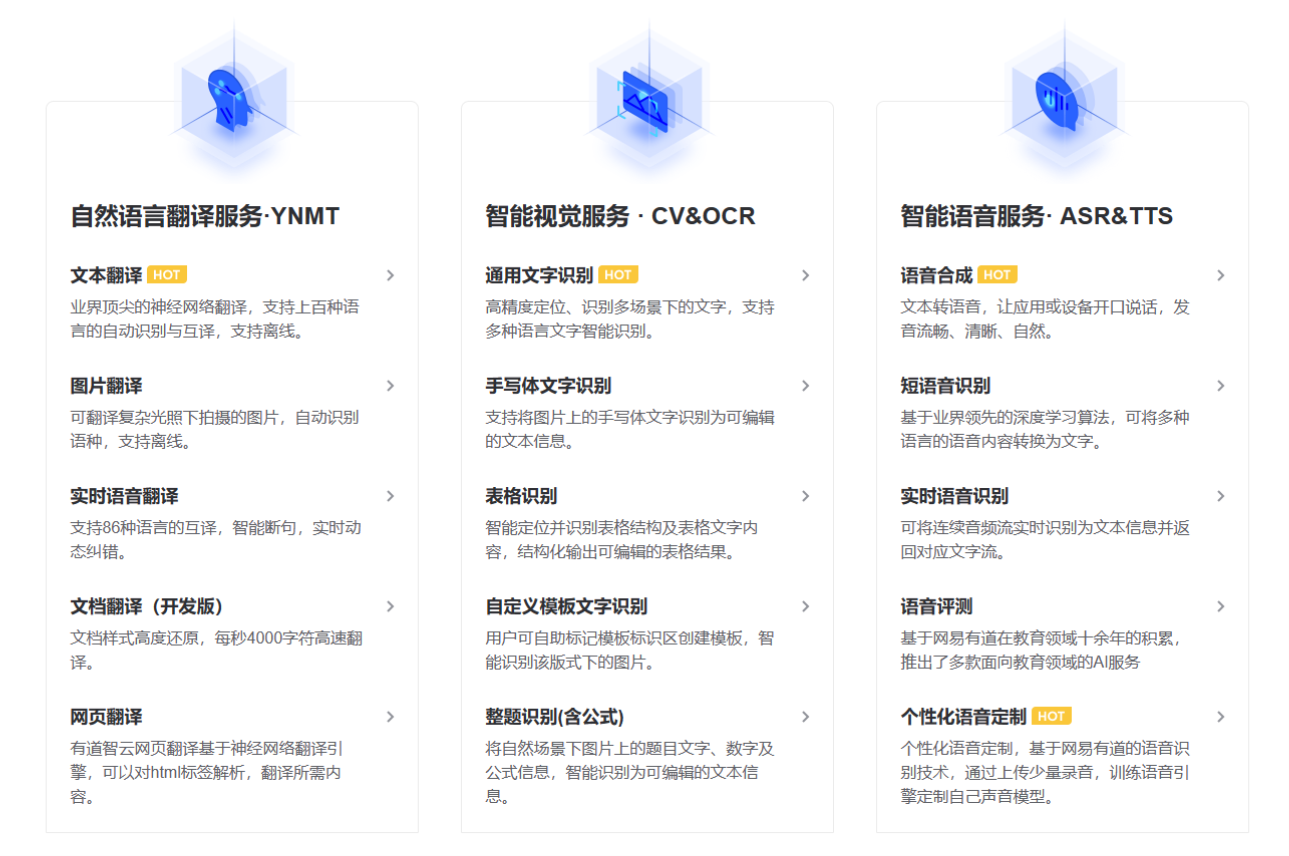Open the arrow beside 网页翻译
The image size is (1289, 856).
point(390,717)
